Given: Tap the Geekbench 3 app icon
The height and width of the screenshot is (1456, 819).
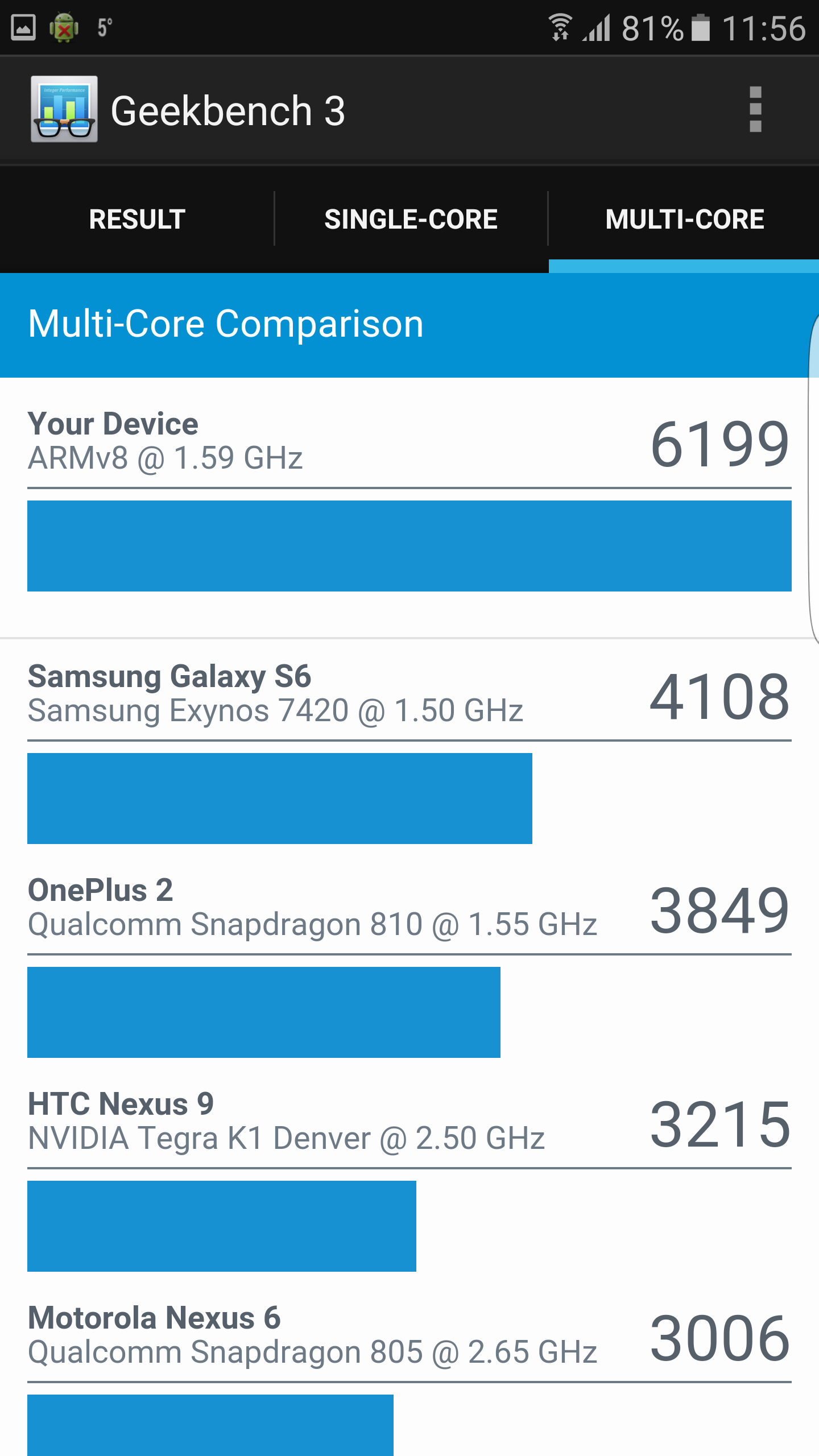Looking at the screenshot, I should click(64, 109).
